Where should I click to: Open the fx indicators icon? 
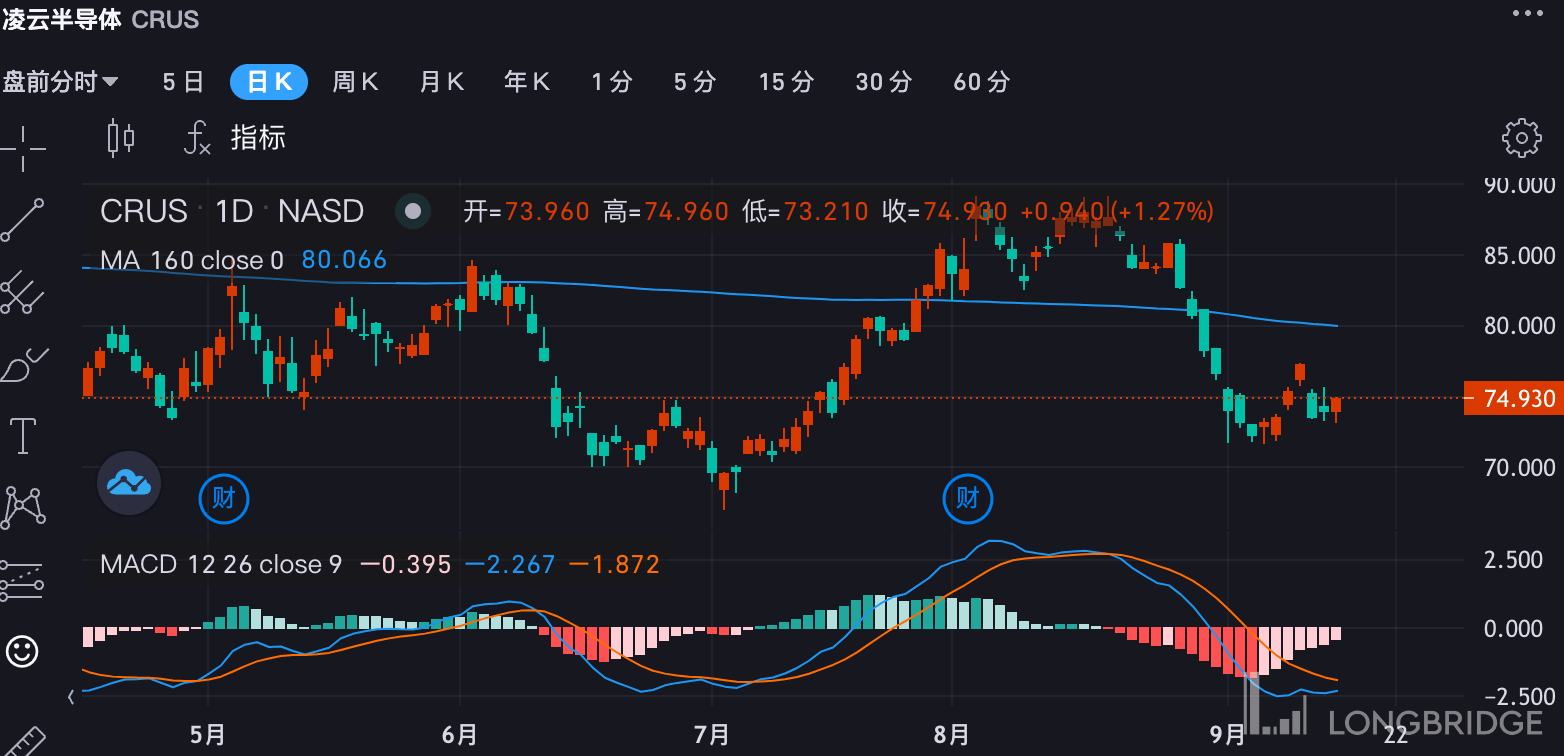(x=196, y=137)
